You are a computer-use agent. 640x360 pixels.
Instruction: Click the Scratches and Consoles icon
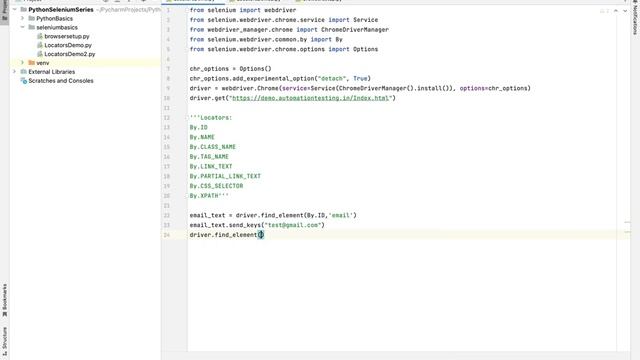coord(24,81)
